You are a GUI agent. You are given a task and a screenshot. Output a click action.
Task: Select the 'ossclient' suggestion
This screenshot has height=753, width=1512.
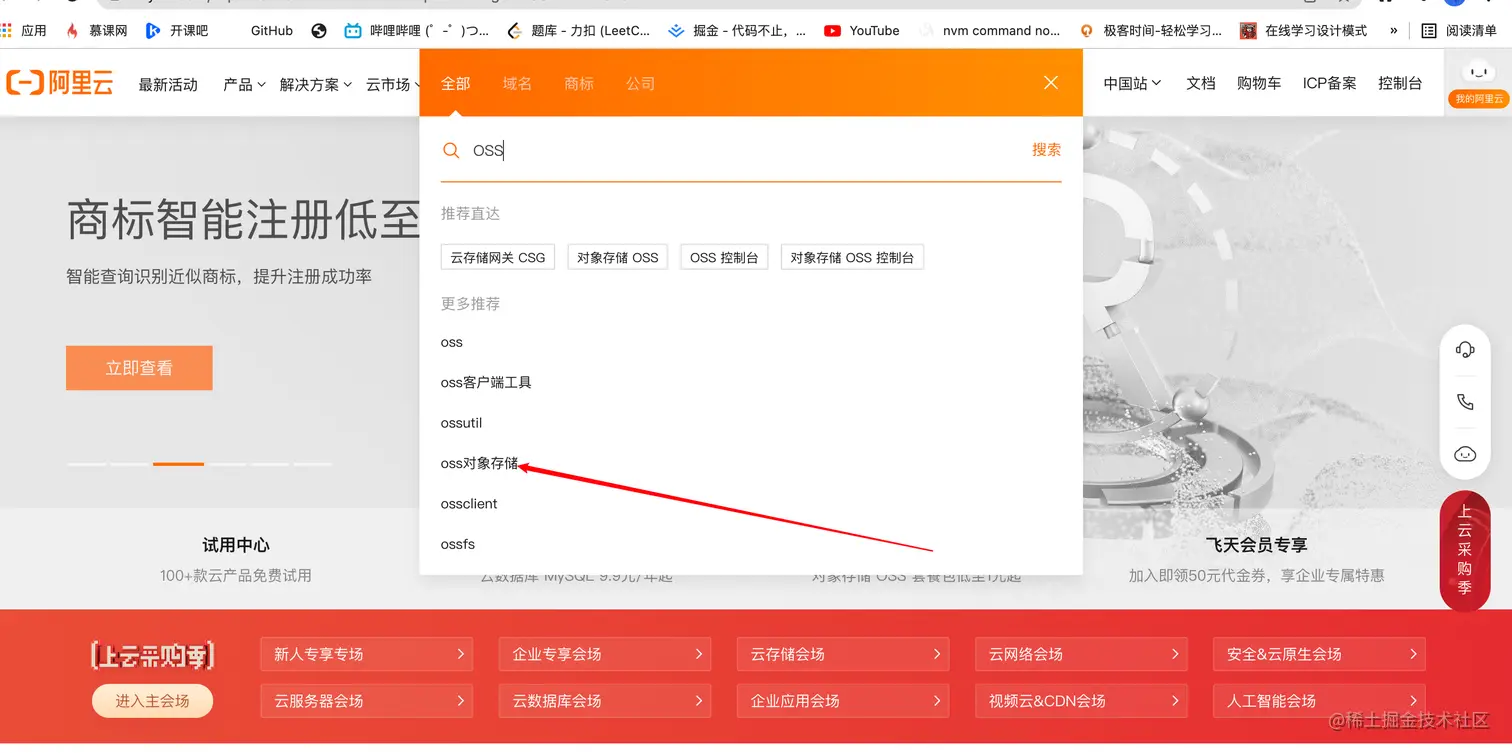tap(469, 504)
